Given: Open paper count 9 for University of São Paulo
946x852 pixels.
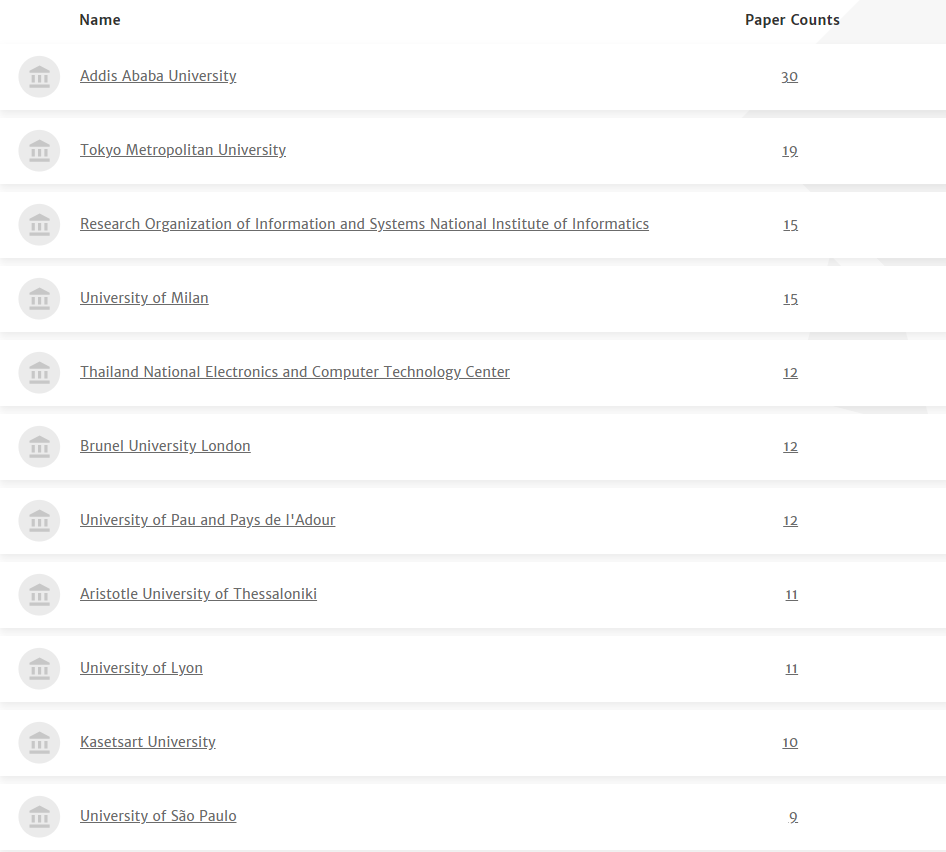Looking at the screenshot, I should coord(793,817).
